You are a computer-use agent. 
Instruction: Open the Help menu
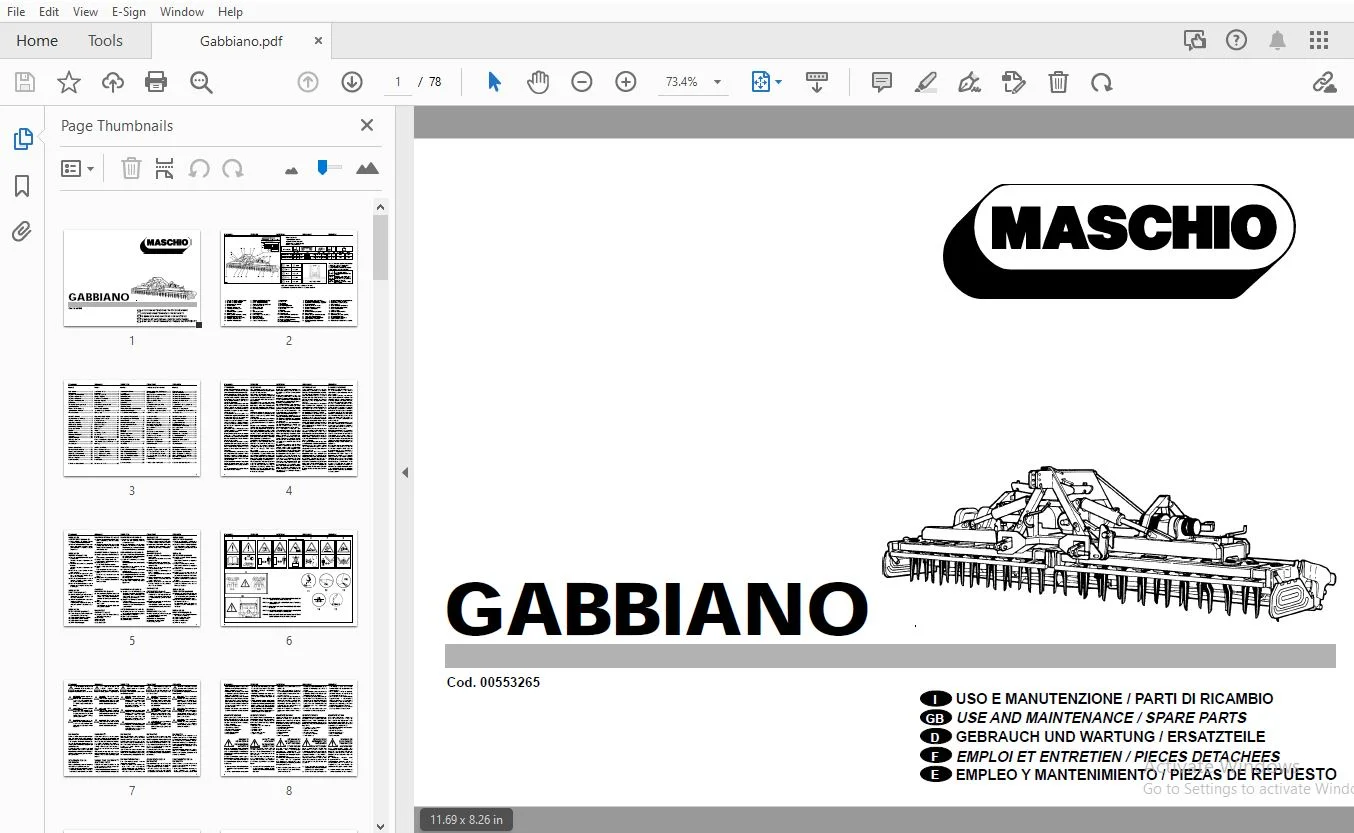(230, 12)
